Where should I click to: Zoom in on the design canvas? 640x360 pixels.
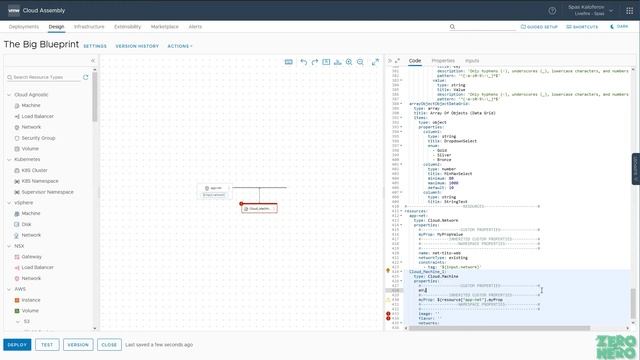coord(349,62)
